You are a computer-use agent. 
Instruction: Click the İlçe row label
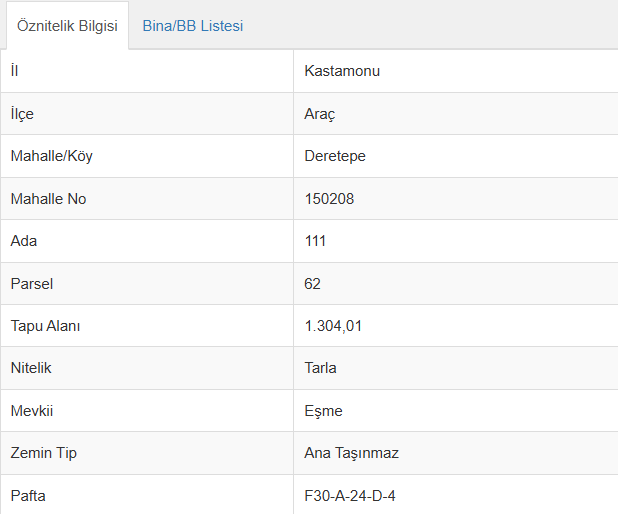point(22,114)
